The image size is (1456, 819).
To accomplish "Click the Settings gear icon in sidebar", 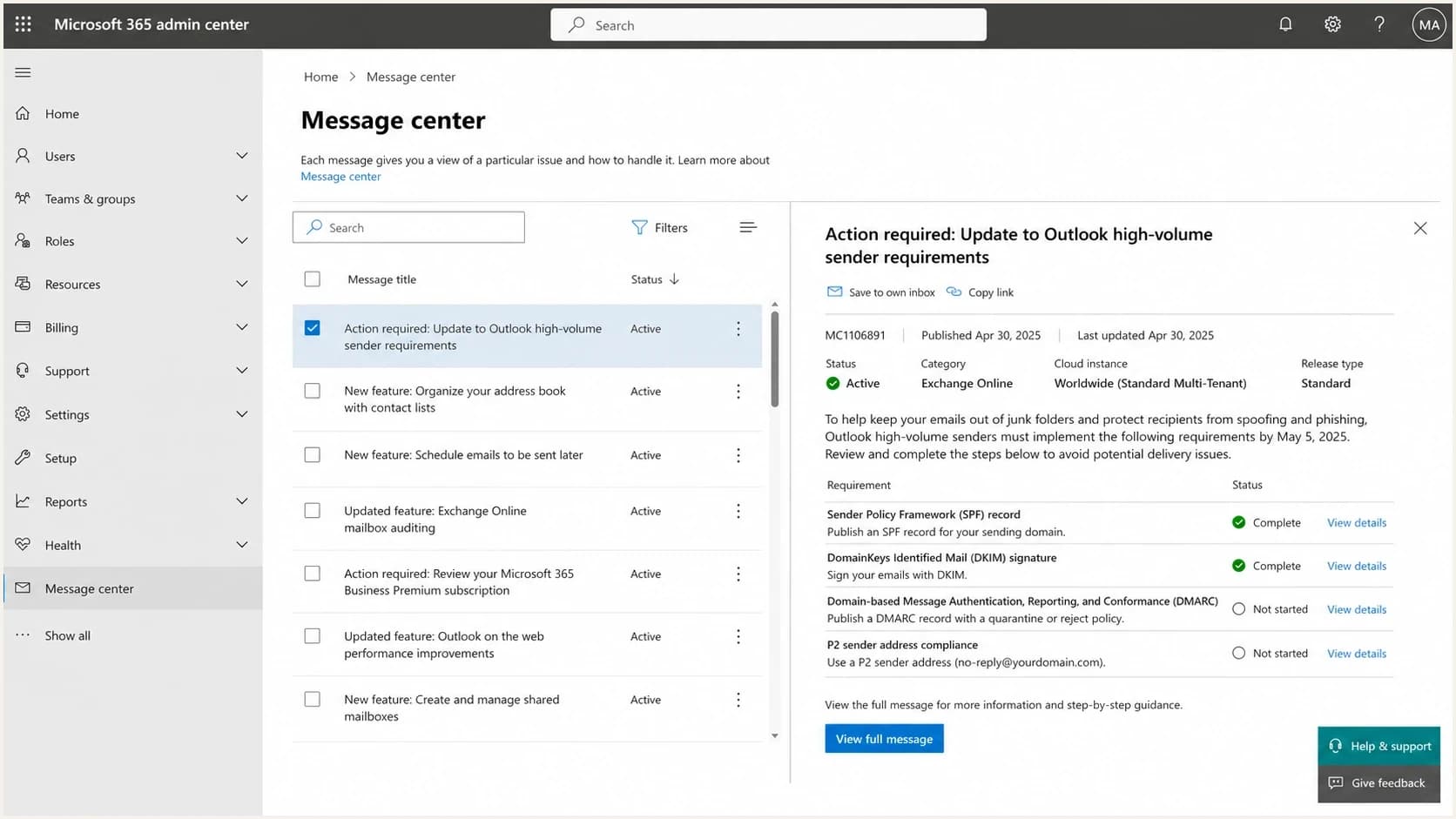I will point(24,414).
